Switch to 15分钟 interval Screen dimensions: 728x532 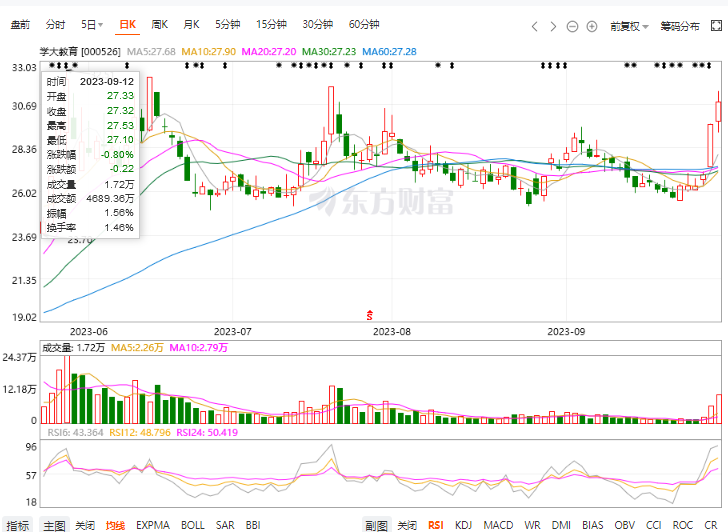tap(271, 24)
